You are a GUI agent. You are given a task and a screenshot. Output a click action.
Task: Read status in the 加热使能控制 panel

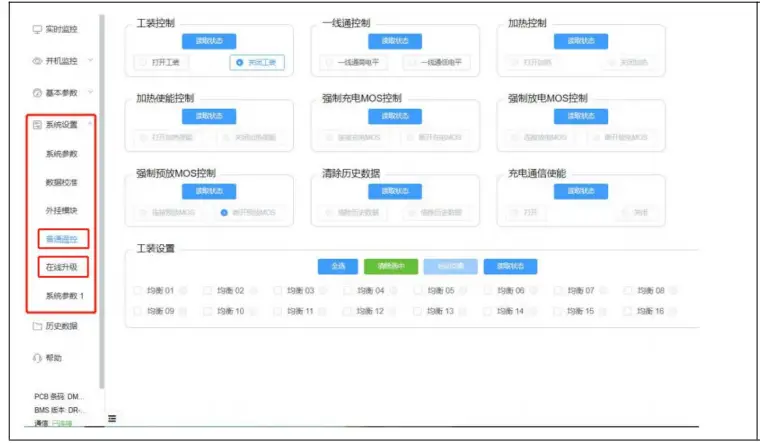209,116
